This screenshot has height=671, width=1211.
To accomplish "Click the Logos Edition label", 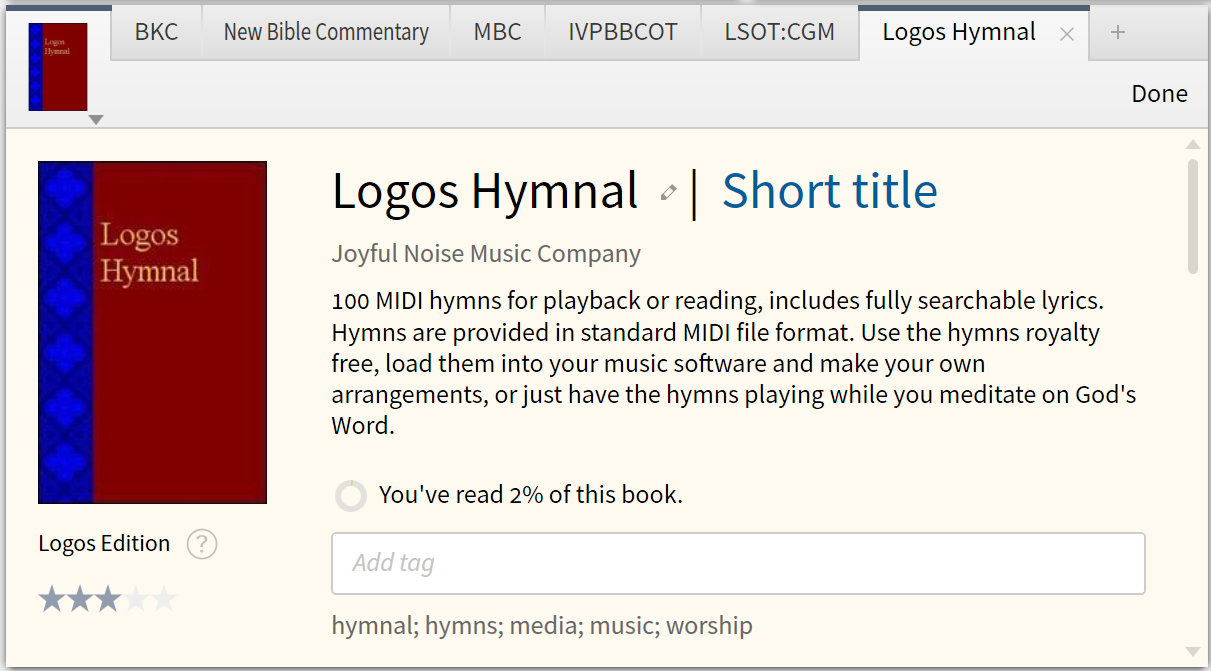I will tap(104, 544).
